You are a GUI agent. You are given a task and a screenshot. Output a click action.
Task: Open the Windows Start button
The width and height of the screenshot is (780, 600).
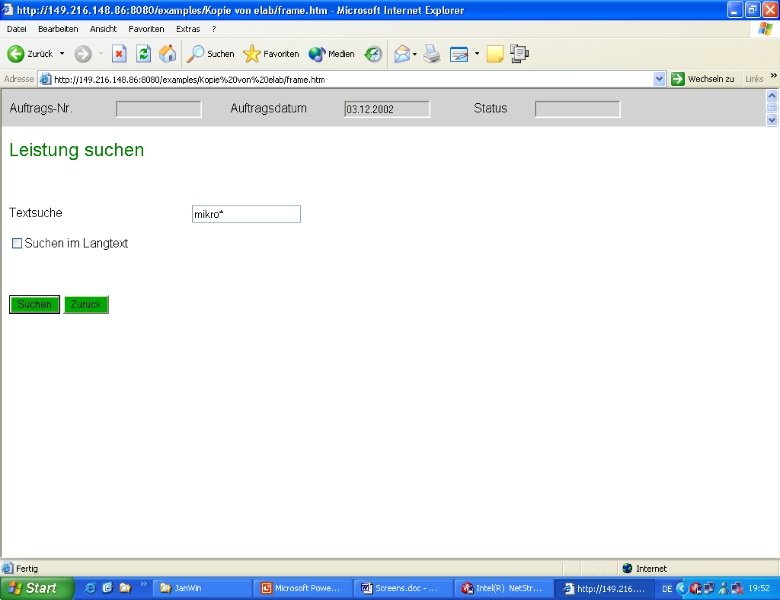37,588
